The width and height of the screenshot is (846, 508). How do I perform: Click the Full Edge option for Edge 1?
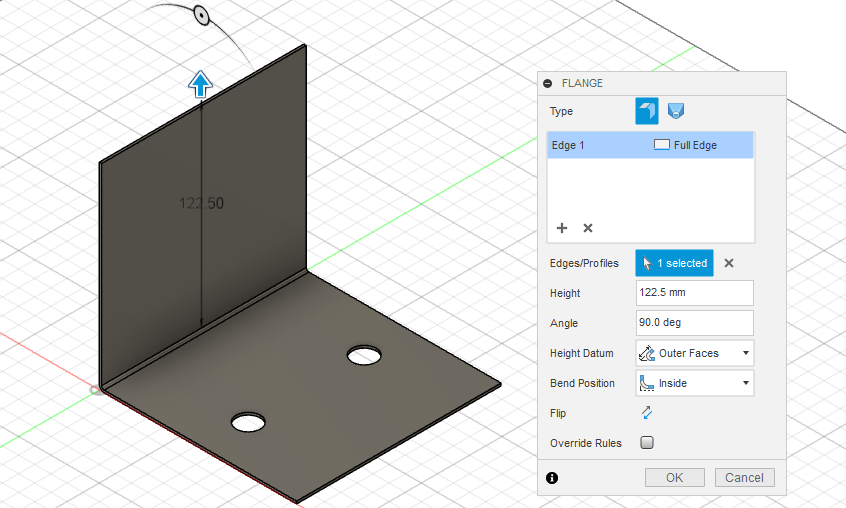click(x=686, y=145)
